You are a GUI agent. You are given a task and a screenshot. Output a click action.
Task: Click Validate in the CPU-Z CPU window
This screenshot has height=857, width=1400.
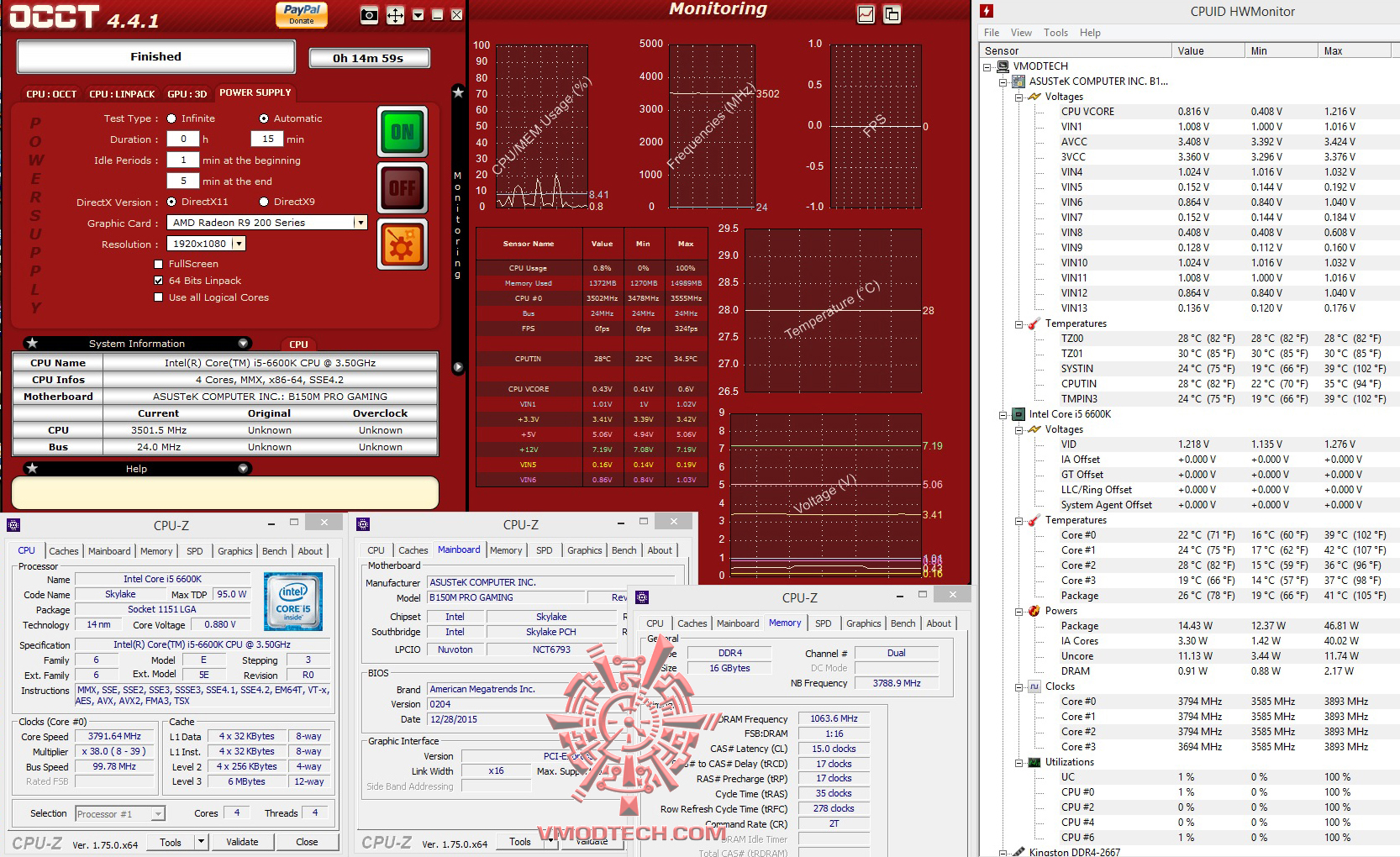[x=242, y=842]
